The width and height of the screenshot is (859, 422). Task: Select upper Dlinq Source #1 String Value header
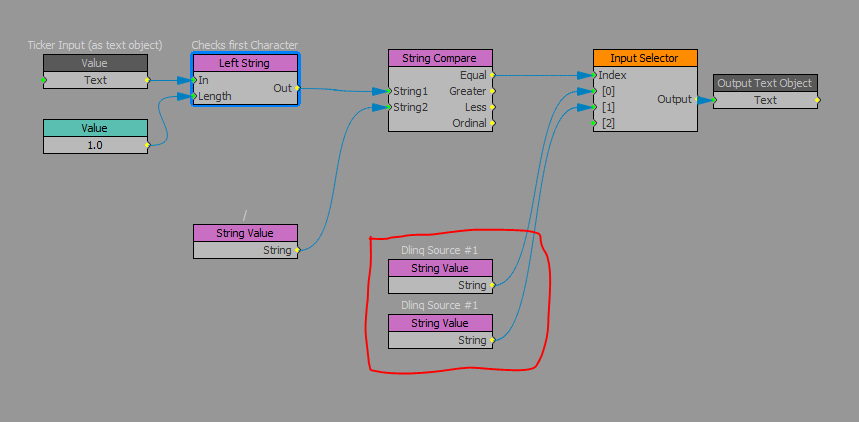440,268
